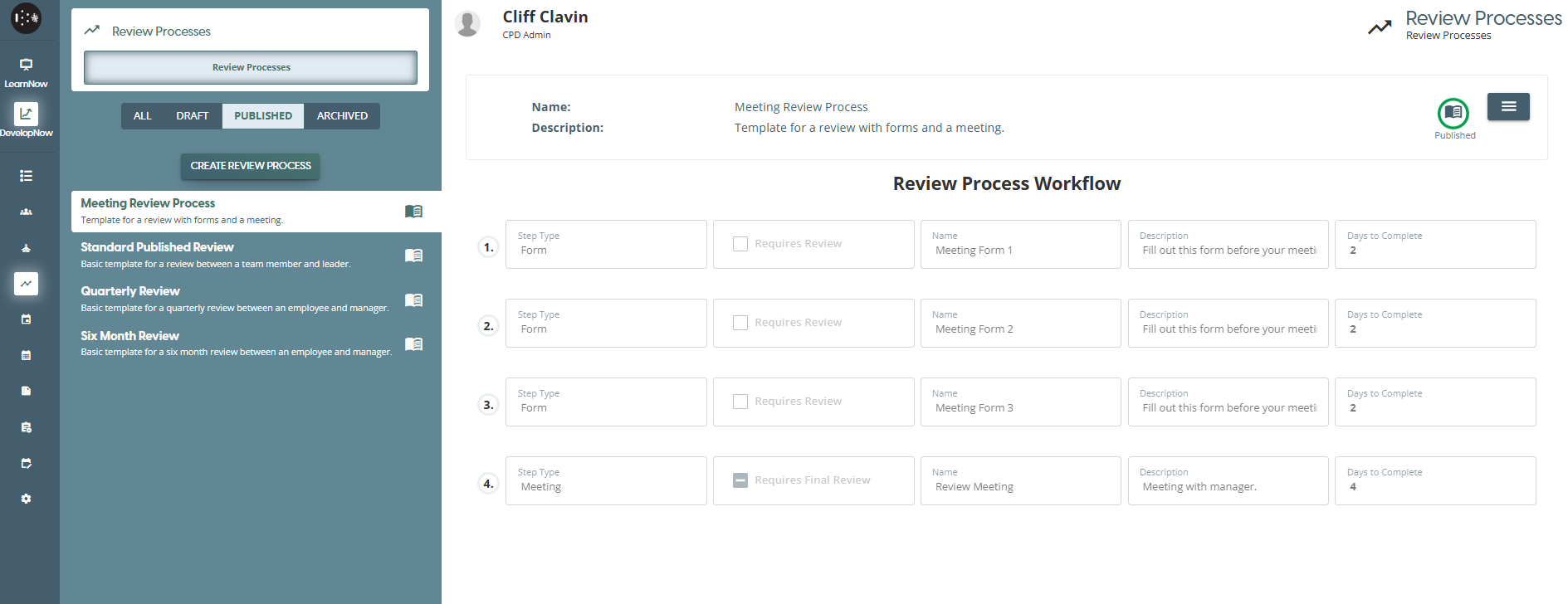Toggle Requires Review checkbox for step 1
The width and height of the screenshot is (1568, 604).
[x=740, y=244]
